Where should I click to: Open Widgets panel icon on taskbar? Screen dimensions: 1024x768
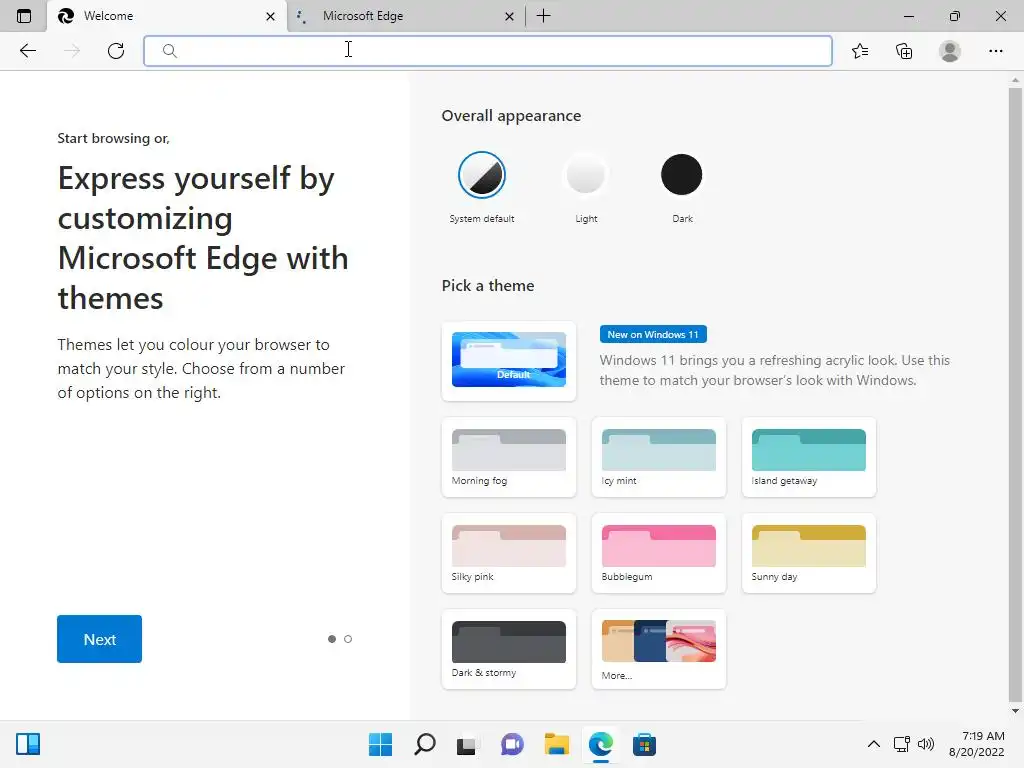coord(28,744)
